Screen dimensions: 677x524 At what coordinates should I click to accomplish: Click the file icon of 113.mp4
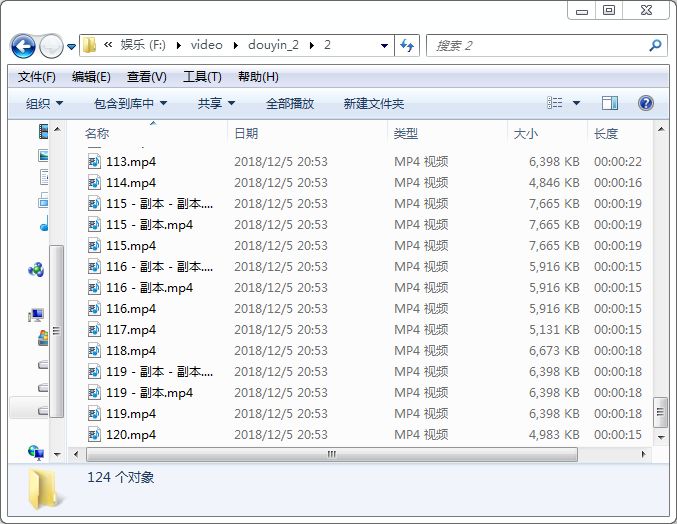click(94, 161)
